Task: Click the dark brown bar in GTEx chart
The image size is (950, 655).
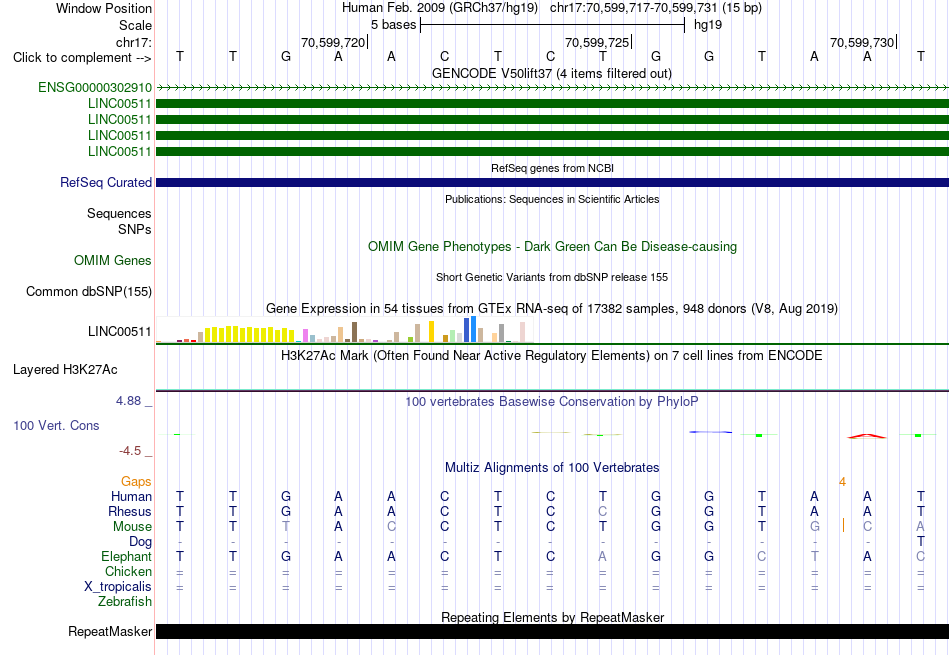Action: pos(354,332)
